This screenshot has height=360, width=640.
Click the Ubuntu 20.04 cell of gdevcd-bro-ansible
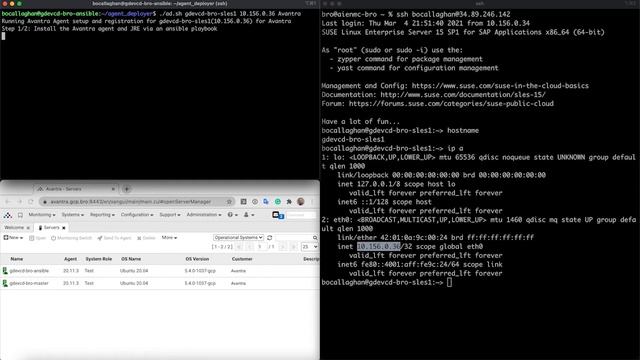tap(134, 271)
